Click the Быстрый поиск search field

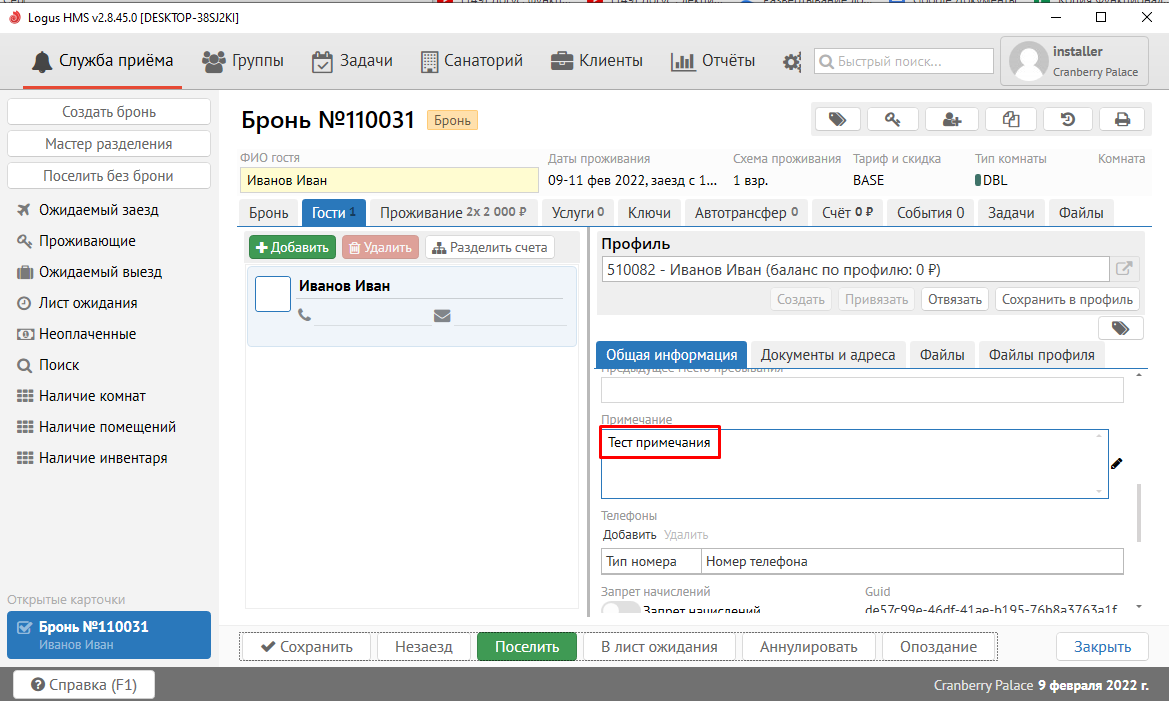click(x=904, y=62)
